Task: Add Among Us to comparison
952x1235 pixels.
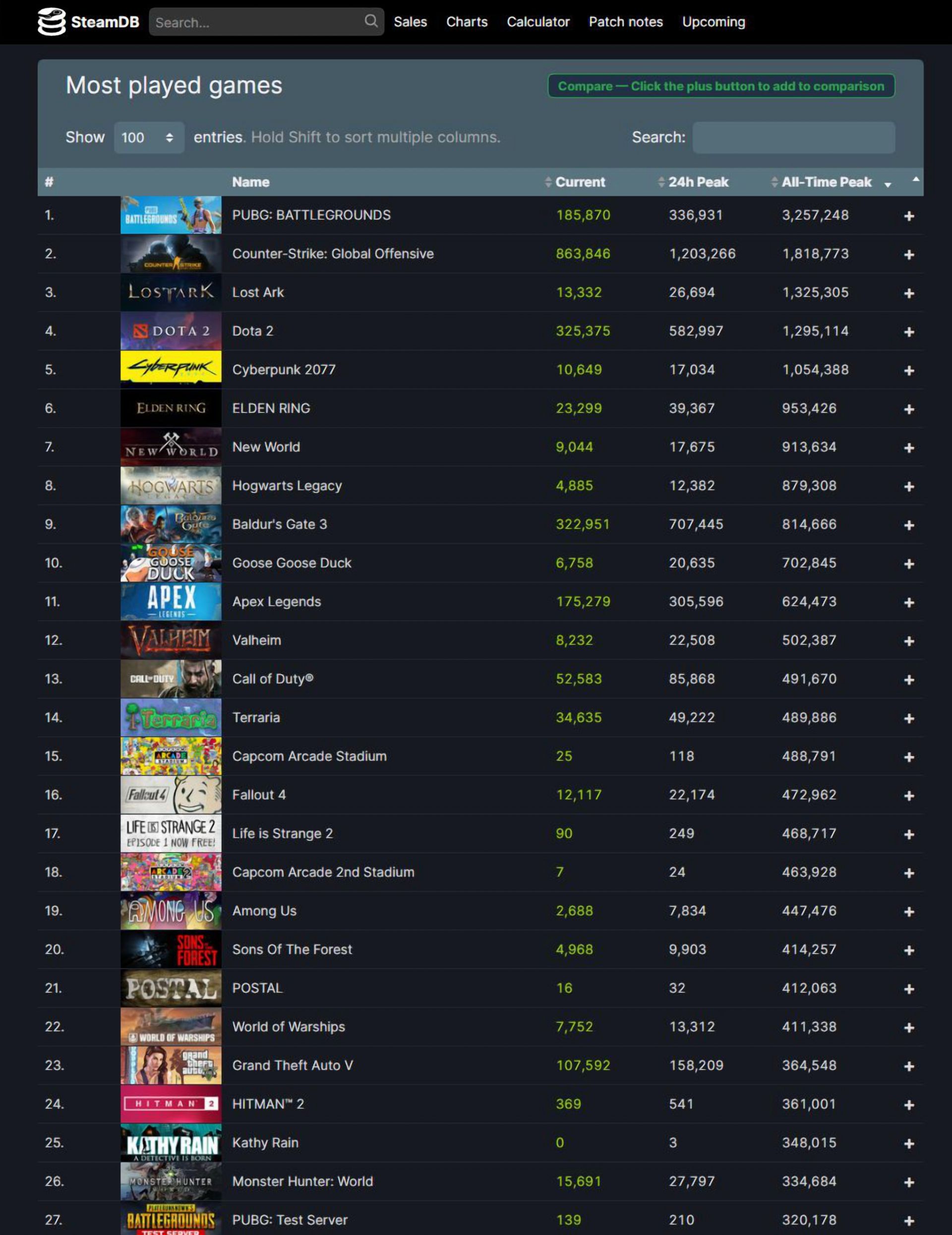Action: (908, 912)
